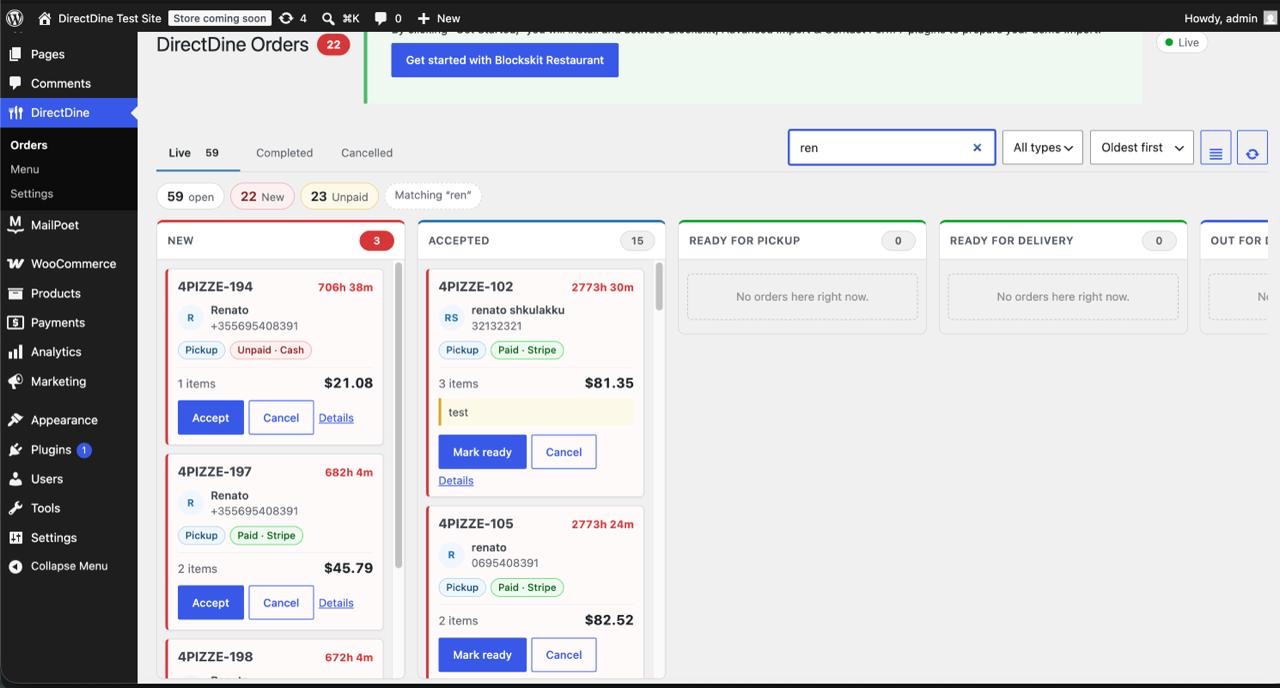Mark order 4PIZZE-102 ready
This screenshot has width=1280, height=688.
click(x=482, y=452)
